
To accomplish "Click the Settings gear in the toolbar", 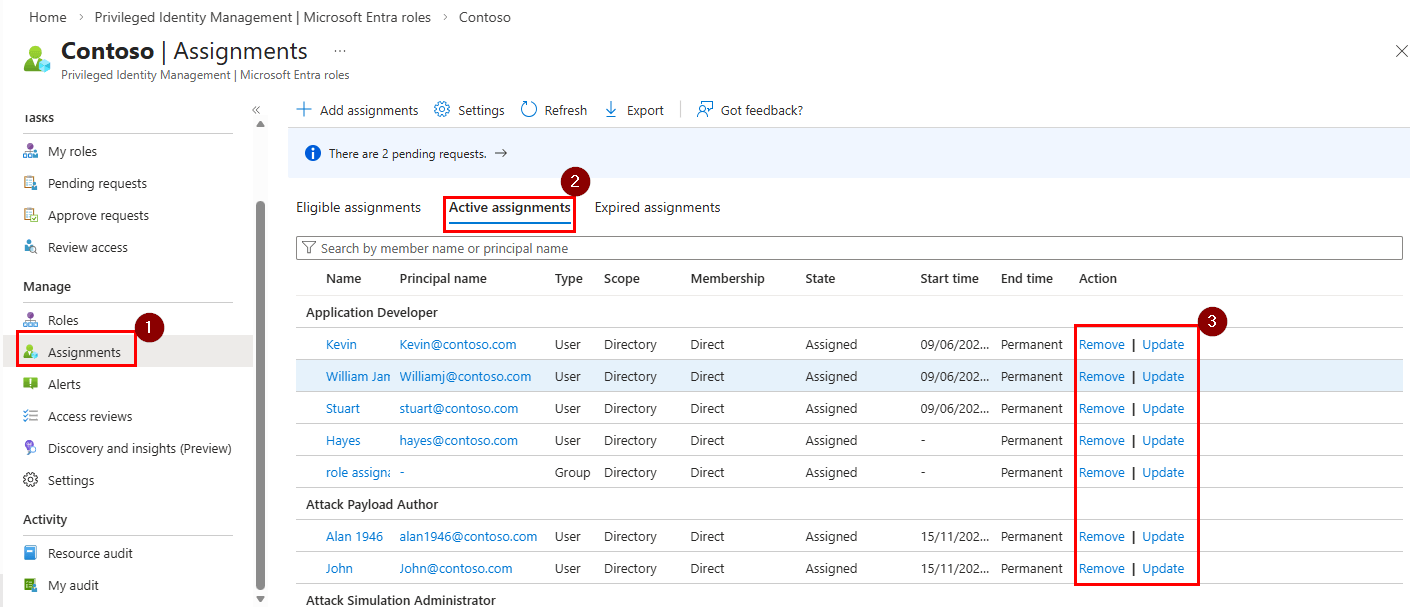I will 440,109.
